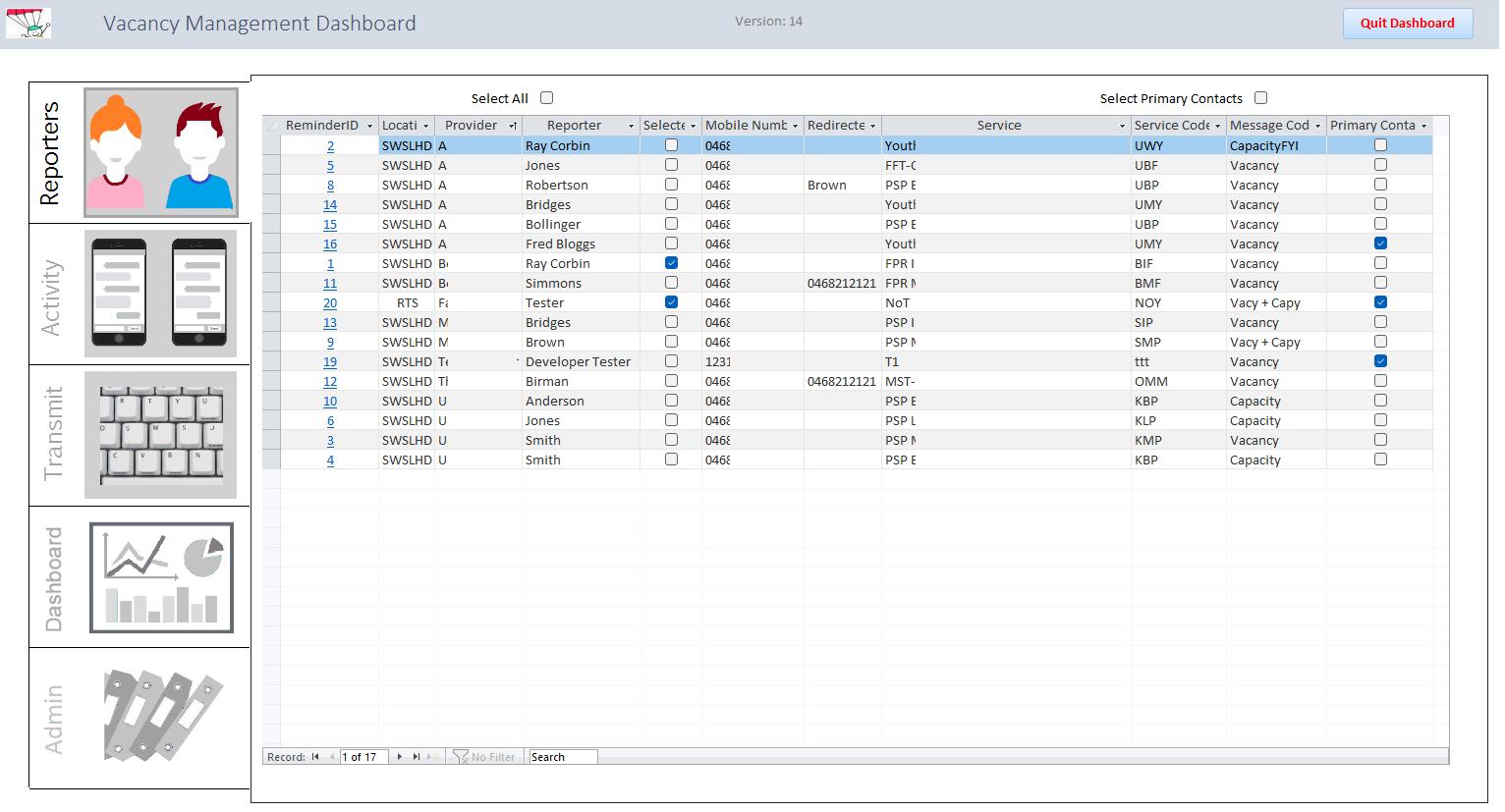
Task: Open Service Code column filter dropdown
Action: coord(1218,126)
